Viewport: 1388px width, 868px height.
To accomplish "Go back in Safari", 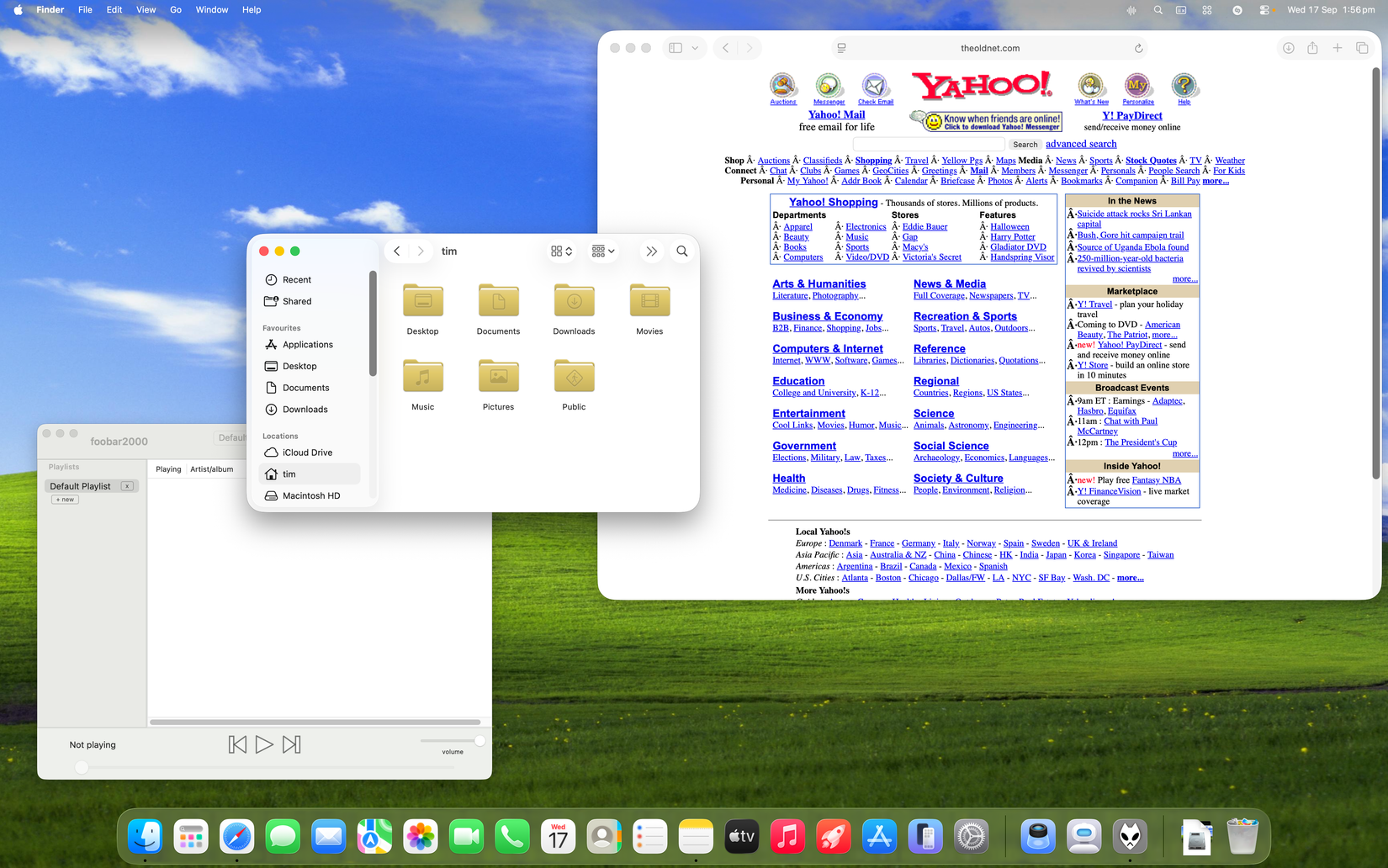I will pyautogui.click(x=725, y=48).
